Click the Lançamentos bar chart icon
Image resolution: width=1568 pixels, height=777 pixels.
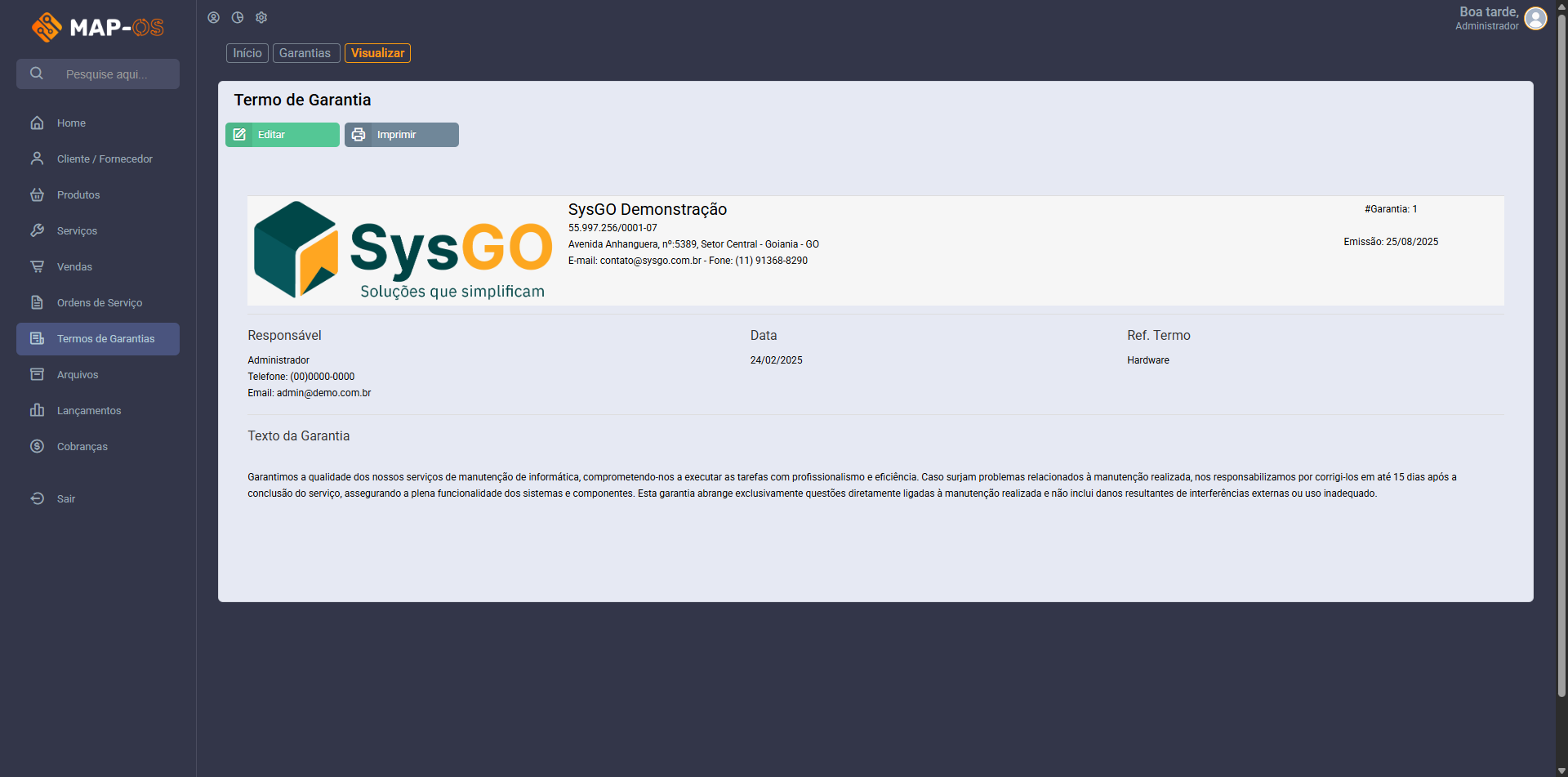37,410
